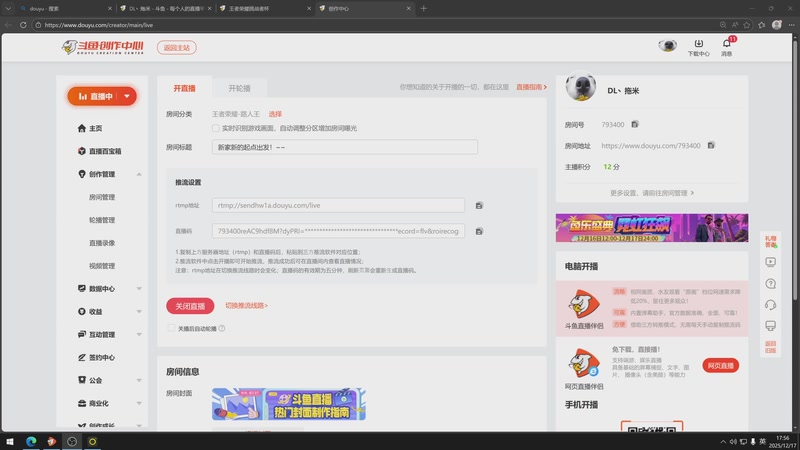Open a new browser tab
800x450 pixels.
(423, 8)
